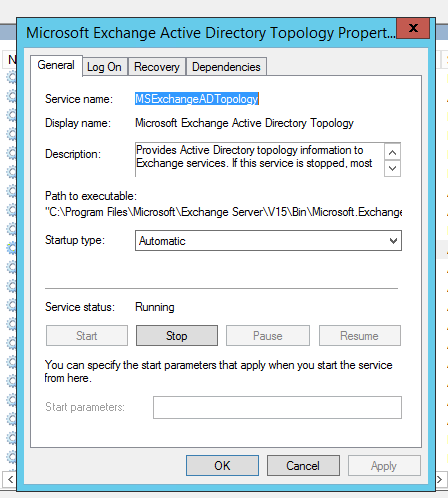Open the Recovery tab
This screenshot has width=448, height=498.
157,67
